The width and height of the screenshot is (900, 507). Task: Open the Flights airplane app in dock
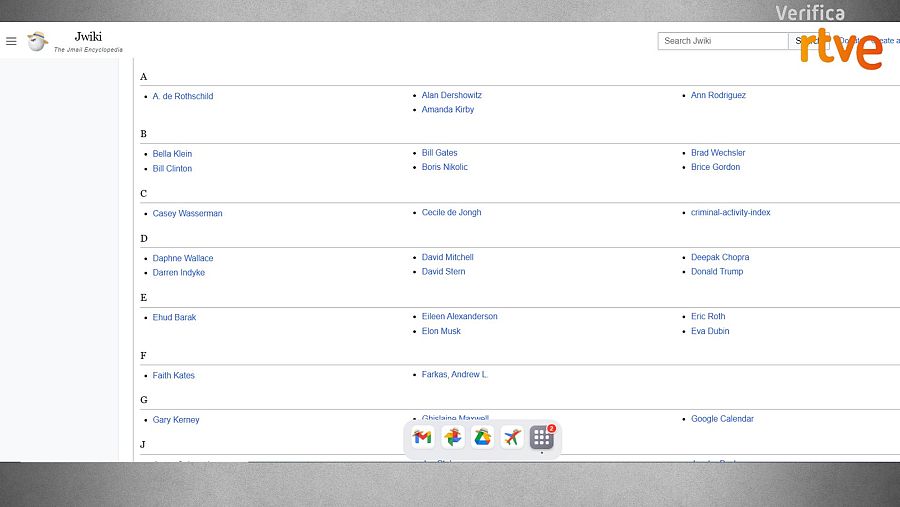point(512,437)
